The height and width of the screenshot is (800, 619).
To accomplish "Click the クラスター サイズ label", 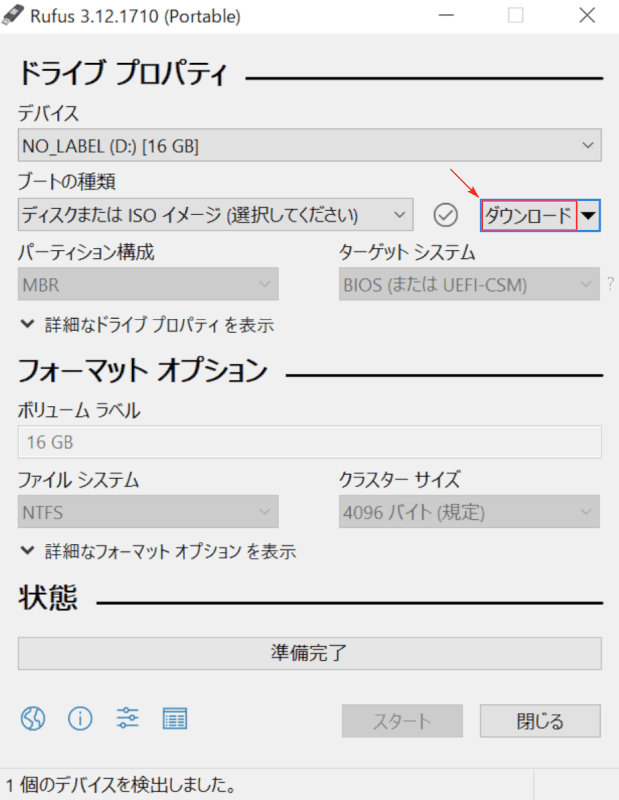I will (x=400, y=480).
